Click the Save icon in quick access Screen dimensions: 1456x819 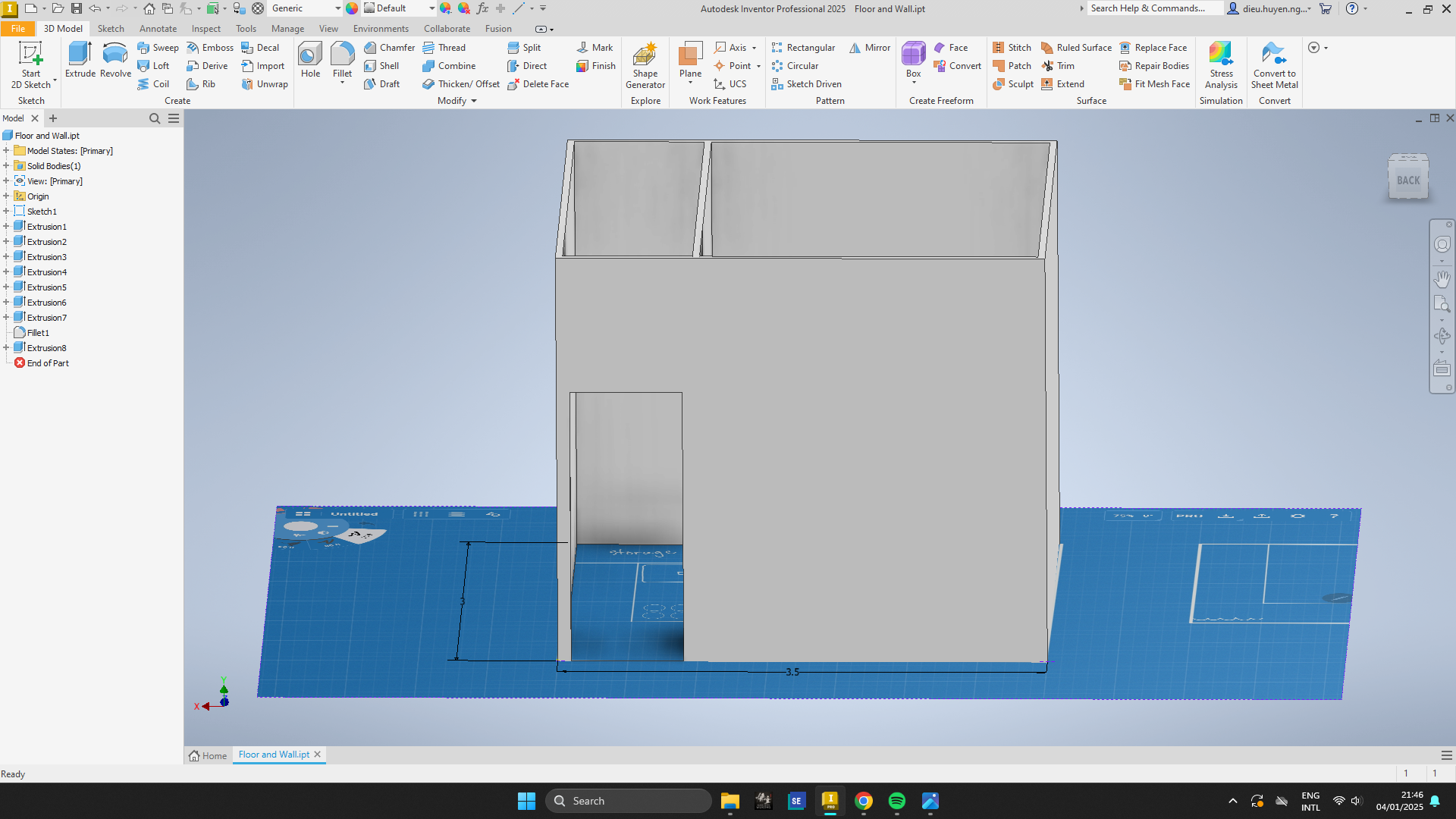click(77, 8)
